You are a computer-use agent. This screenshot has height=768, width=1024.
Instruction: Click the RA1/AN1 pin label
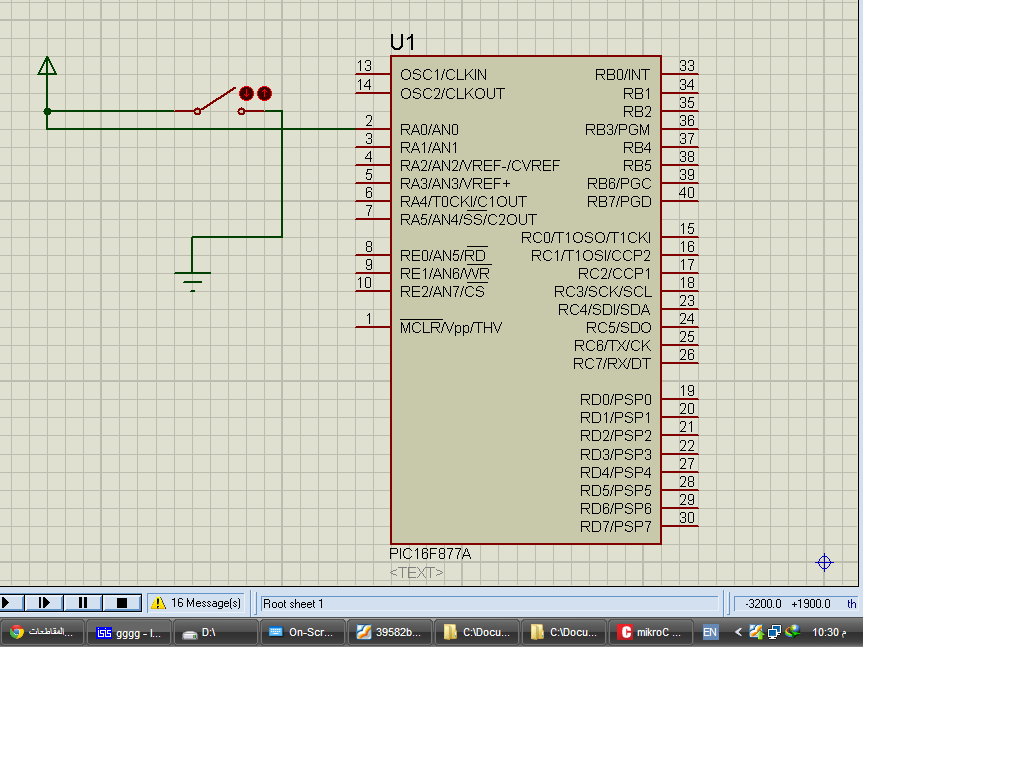(x=429, y=148)
